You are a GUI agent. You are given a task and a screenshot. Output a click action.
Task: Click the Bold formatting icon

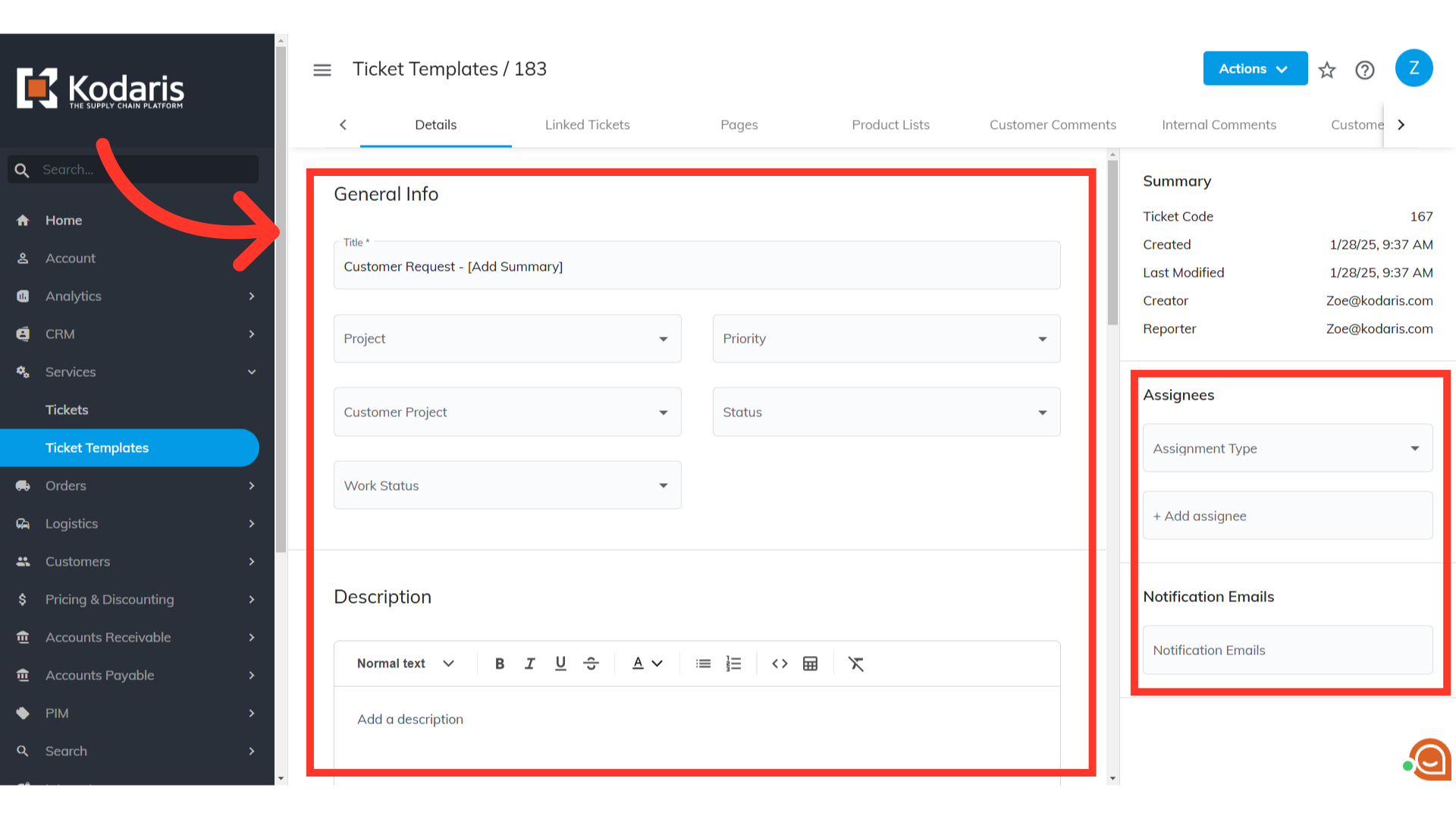tap(499, 664)
